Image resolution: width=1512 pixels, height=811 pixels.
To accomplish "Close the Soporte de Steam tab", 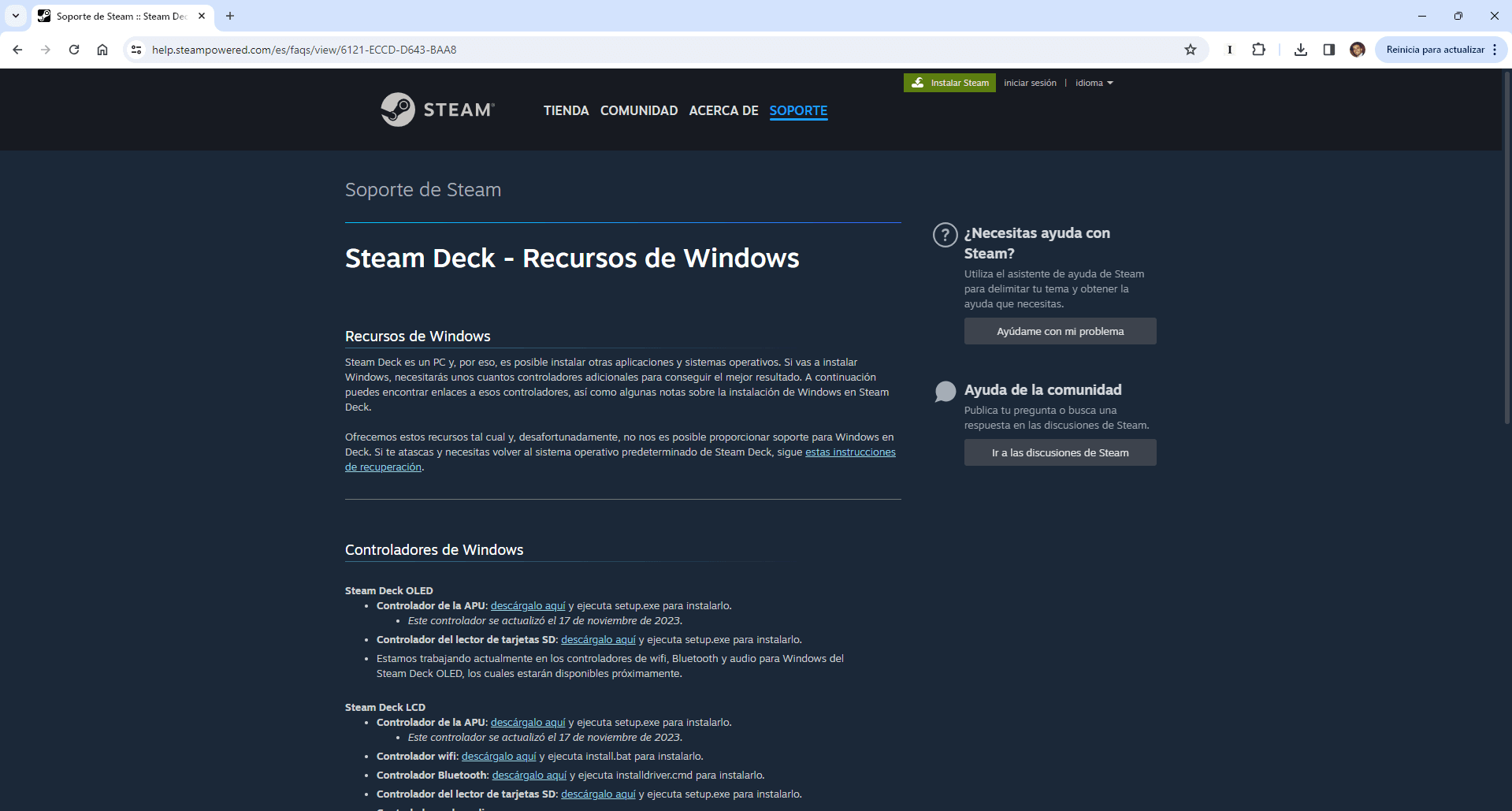I will coord(202,16).
